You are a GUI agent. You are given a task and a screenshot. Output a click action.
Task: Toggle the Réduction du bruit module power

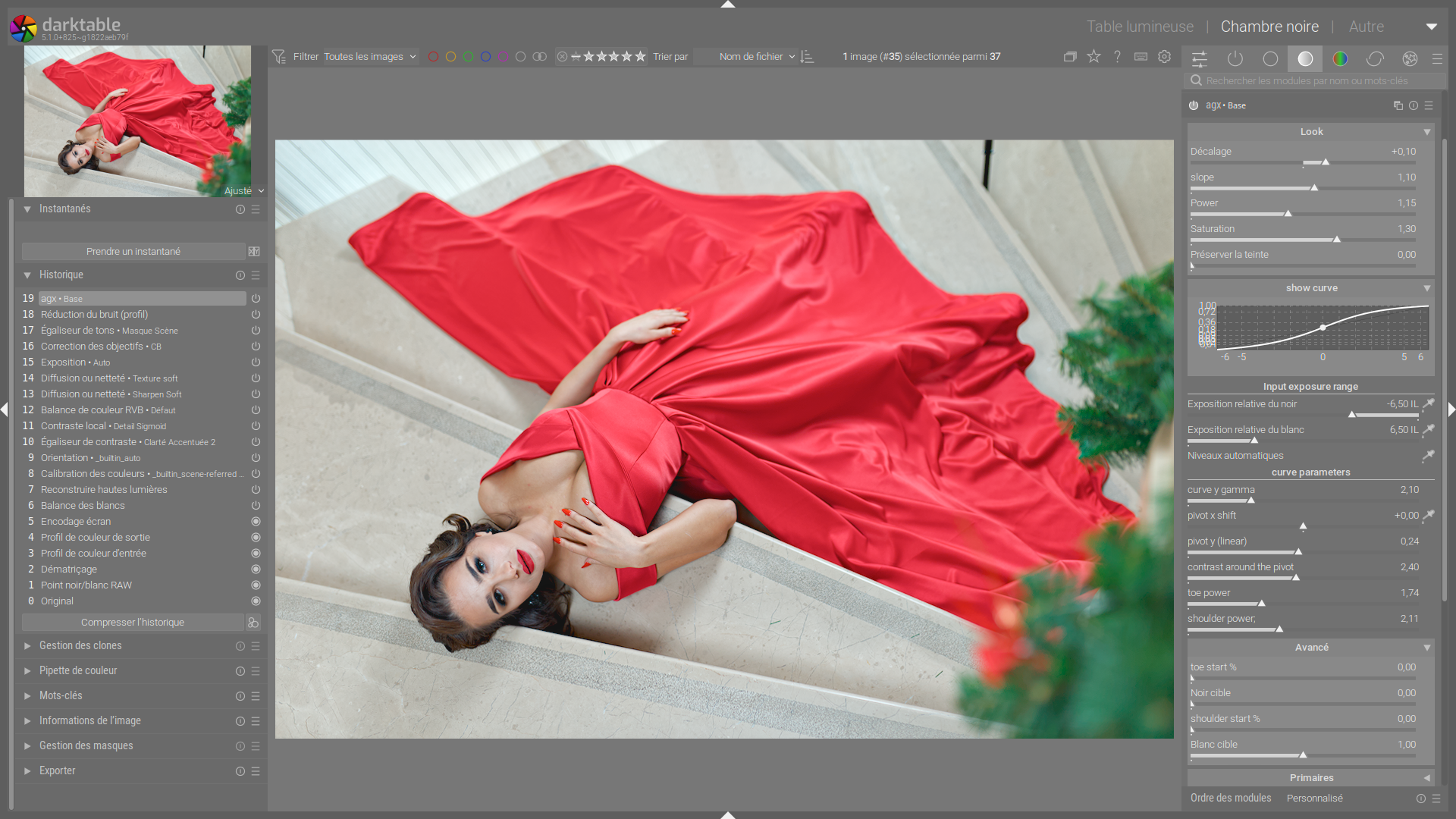256,315
